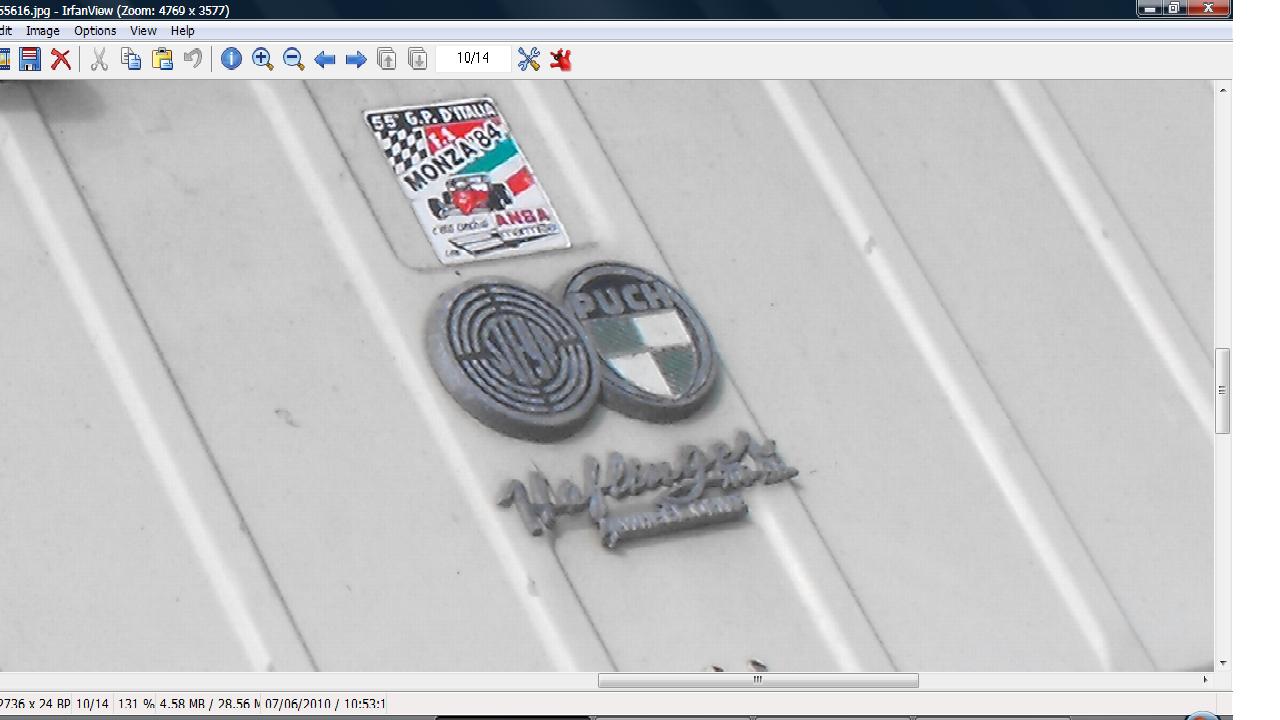Click the Undo arrow icon
The height and width of the screenshot is (720, 1280).
(x=193, y=59)
